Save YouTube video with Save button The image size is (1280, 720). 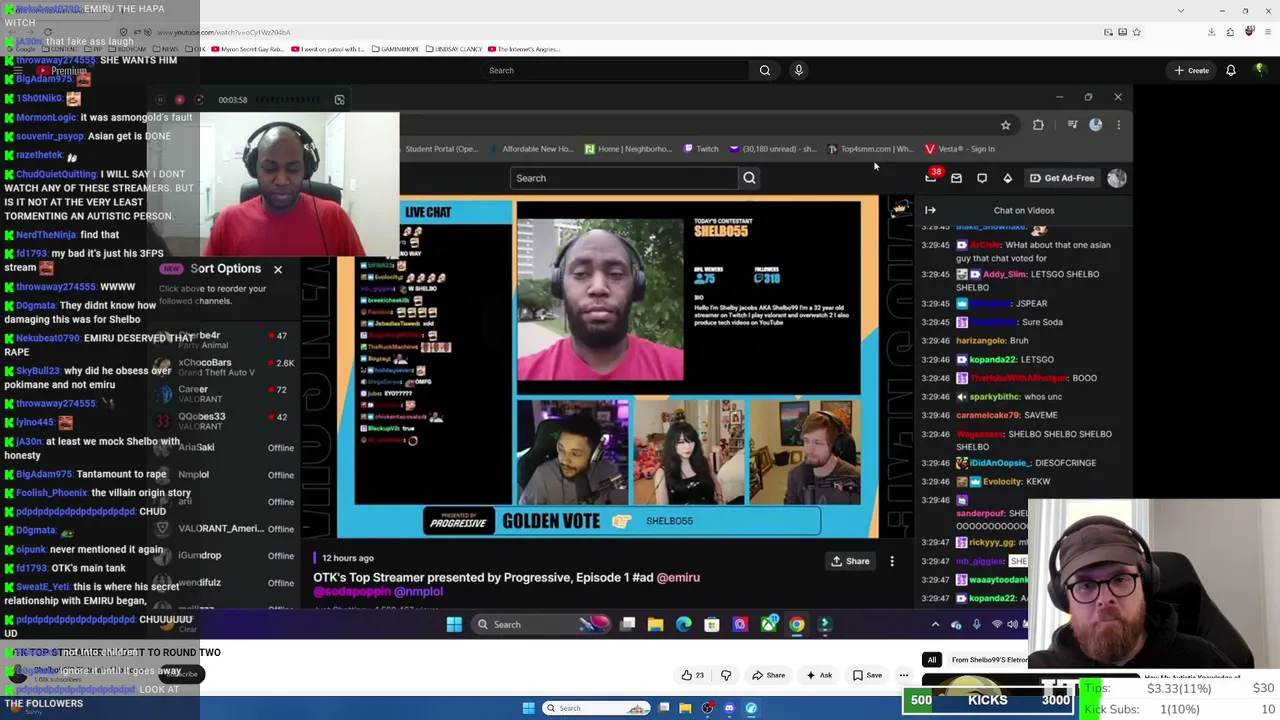(x=867, y=675)
